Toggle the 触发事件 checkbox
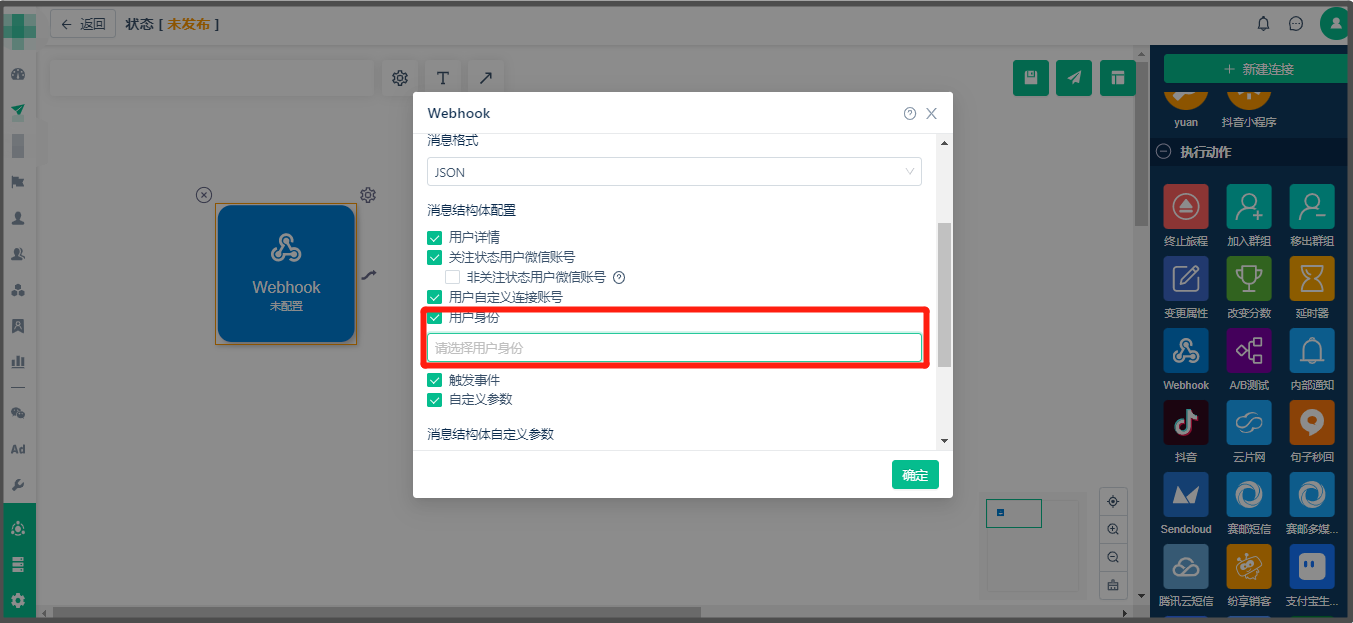The image size is (1353, 623). click(x=435, y=381)
